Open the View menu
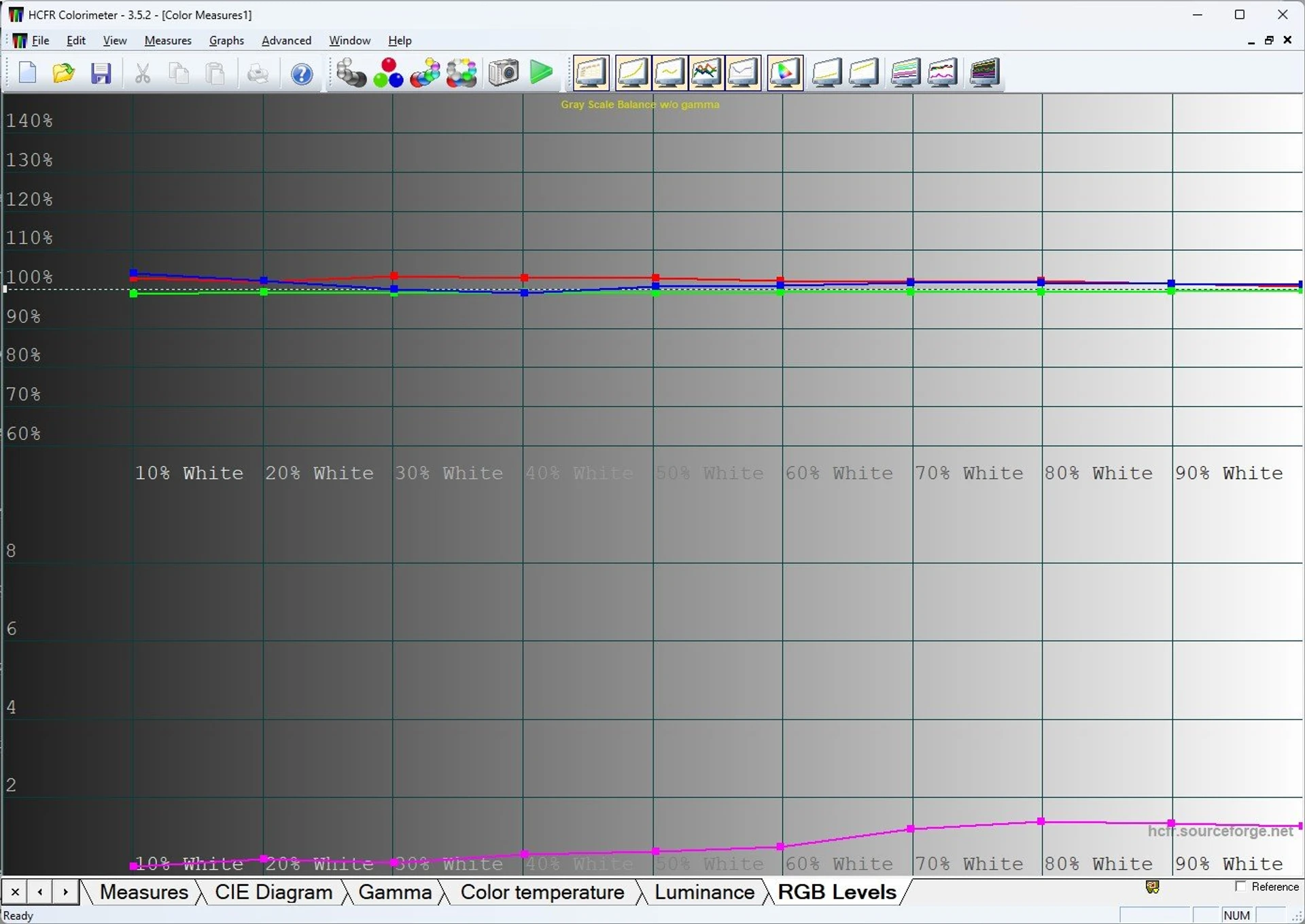Screen dimensions: 1305x924 point(115,41)
